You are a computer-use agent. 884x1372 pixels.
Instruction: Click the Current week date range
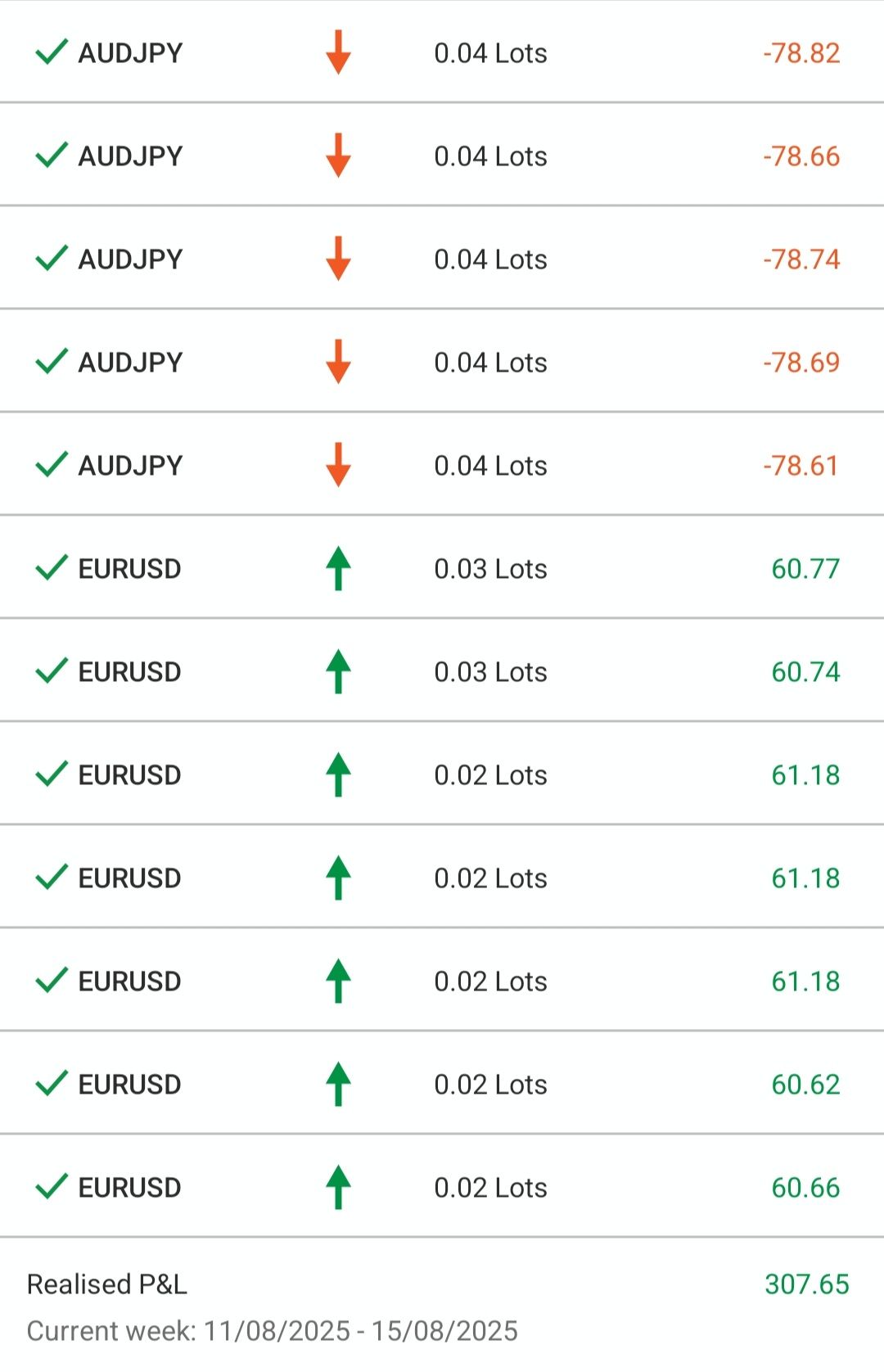(272, 1330)
